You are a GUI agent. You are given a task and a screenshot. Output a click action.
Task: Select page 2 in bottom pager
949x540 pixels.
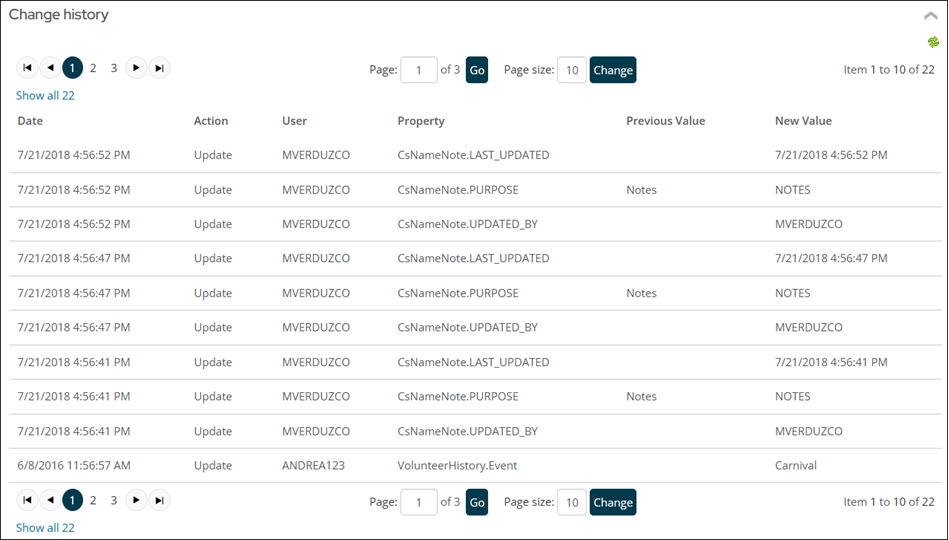[x=93, y=501]
